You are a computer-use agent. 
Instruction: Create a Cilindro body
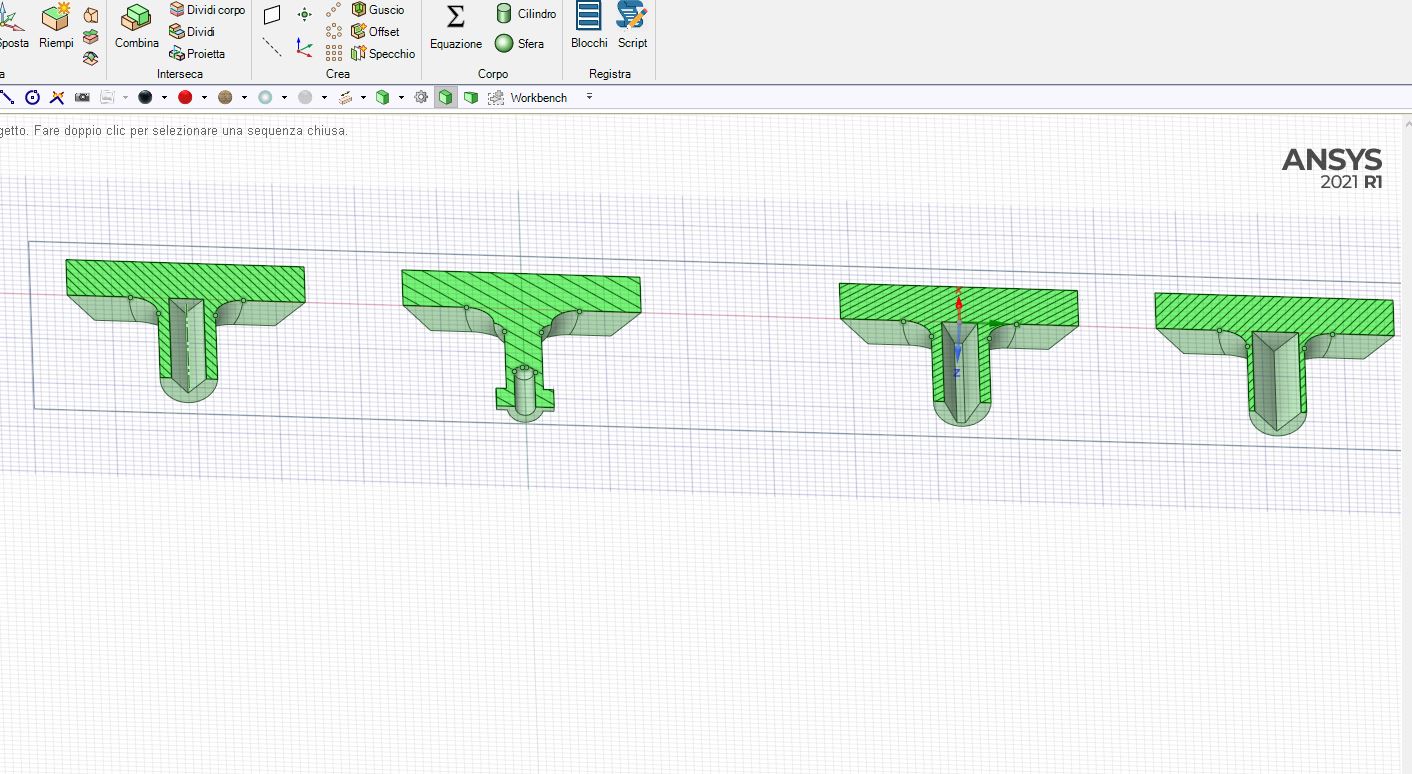pyautogui.click(x=526, y=13)
